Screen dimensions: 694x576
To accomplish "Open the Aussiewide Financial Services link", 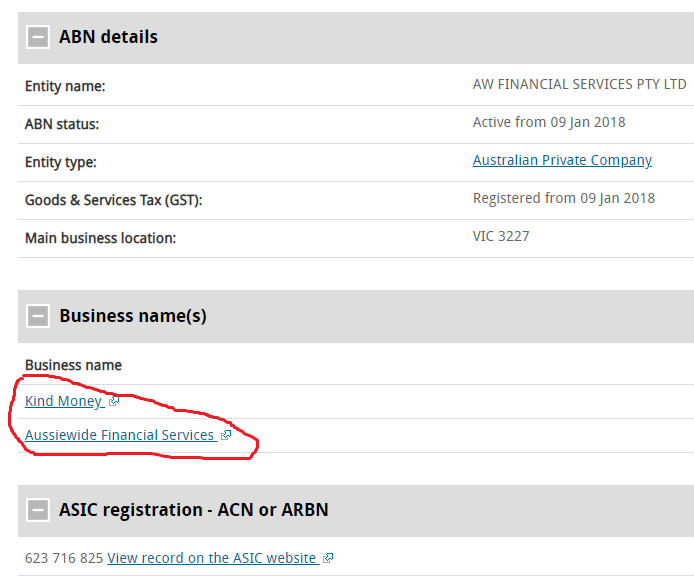I will 120,435.
